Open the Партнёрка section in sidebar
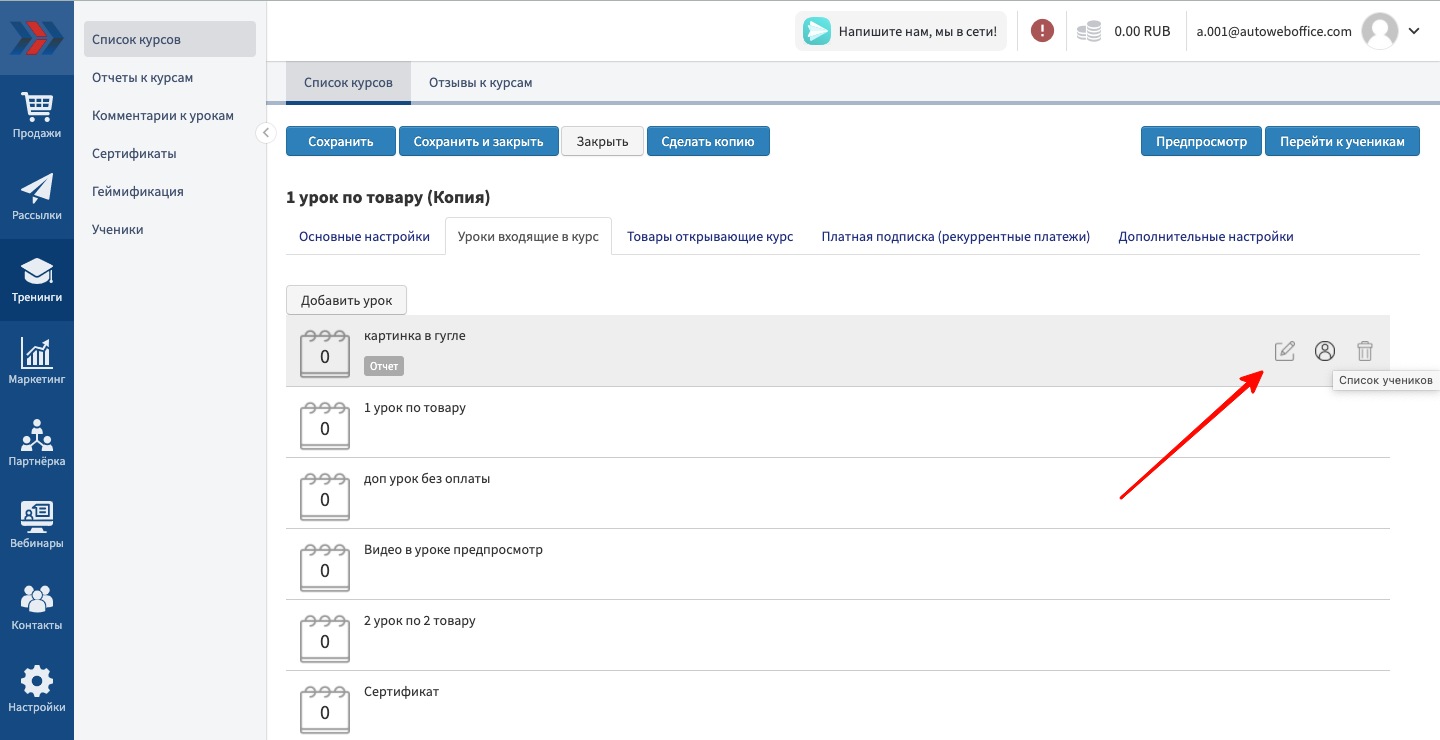The width and height of the screenshot is (1440, 740). (37, 443)
